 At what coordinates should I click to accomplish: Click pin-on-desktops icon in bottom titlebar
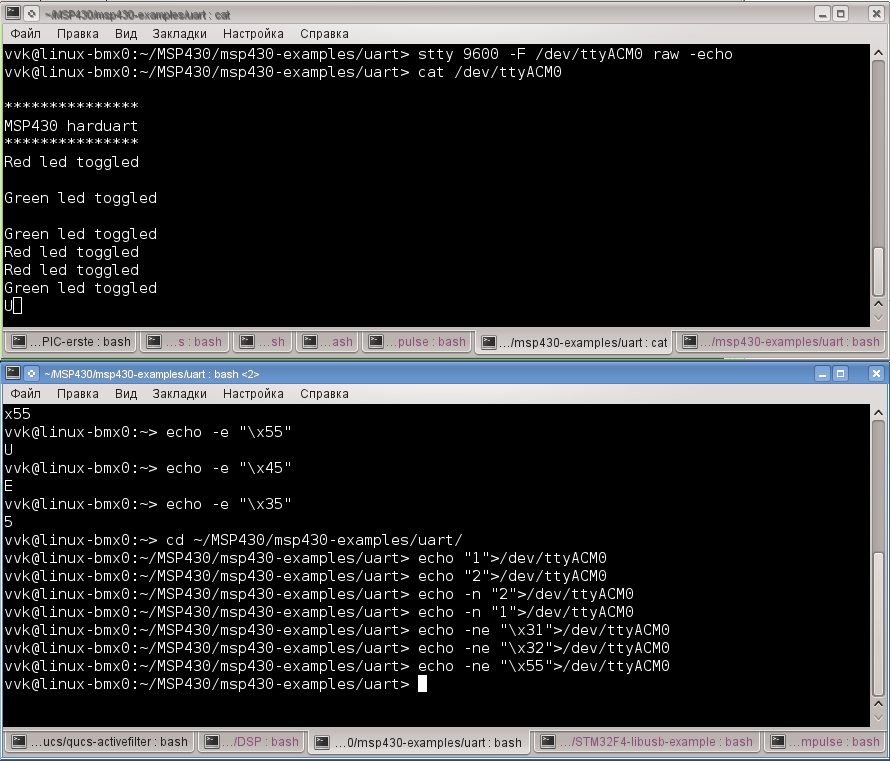(32, 373)
